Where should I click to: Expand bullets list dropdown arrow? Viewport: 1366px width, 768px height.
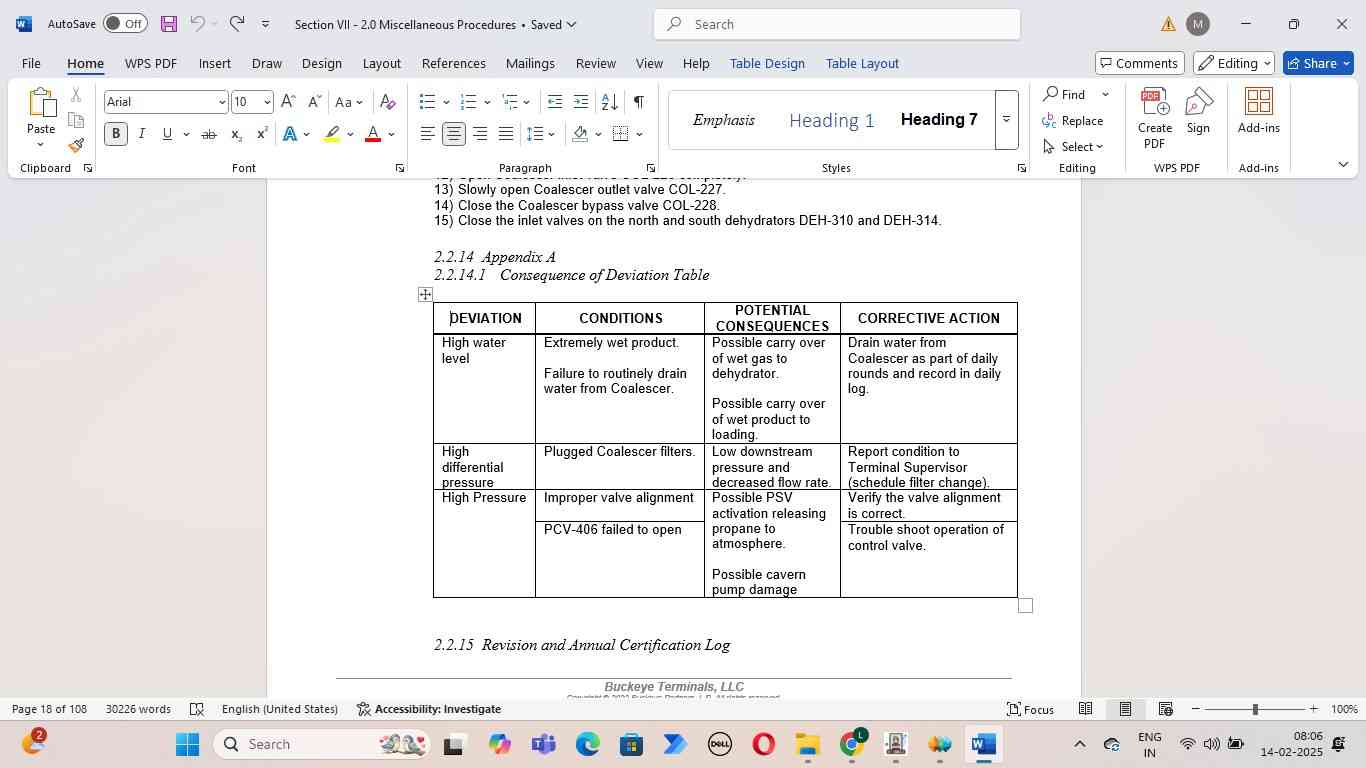pyautogui.click(x=447, y=102)
